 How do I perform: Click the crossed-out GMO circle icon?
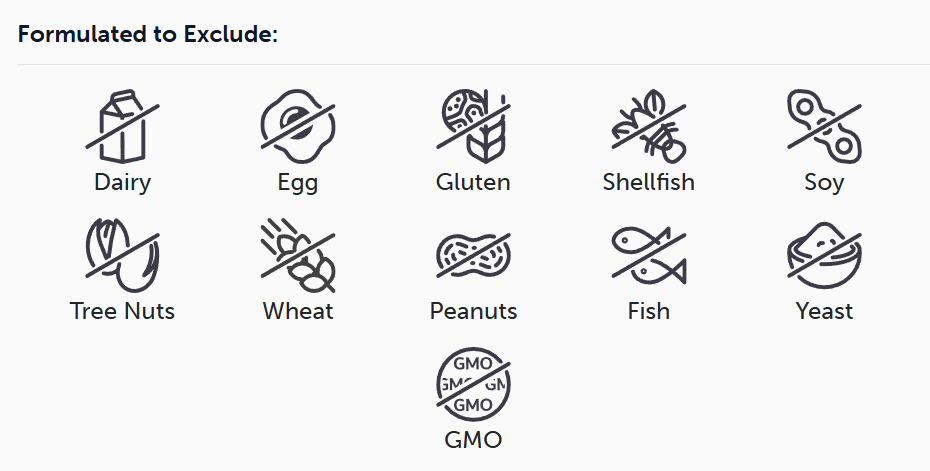[473, 385]
